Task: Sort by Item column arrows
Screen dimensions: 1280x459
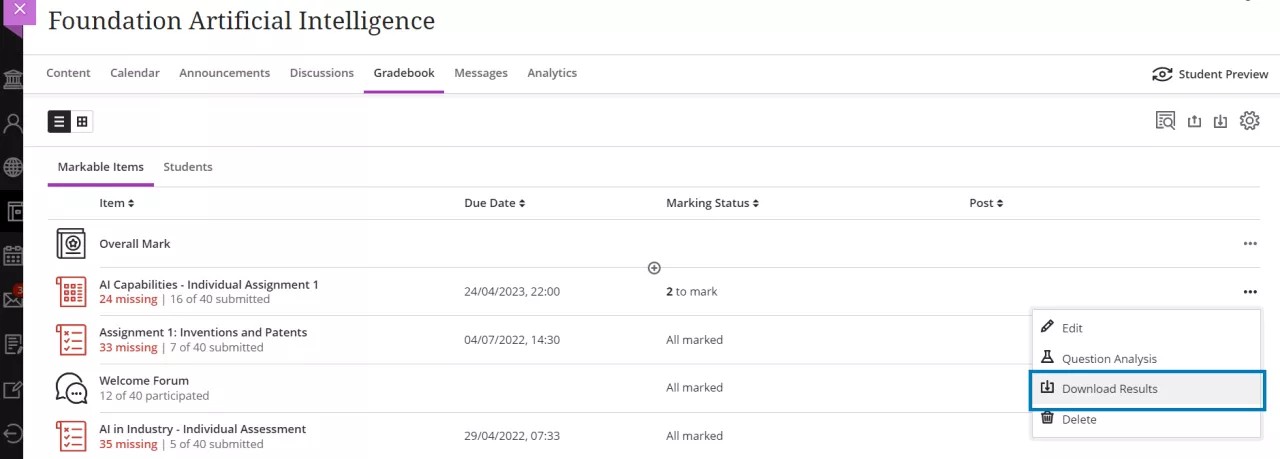Action: (x=130, y=204)
